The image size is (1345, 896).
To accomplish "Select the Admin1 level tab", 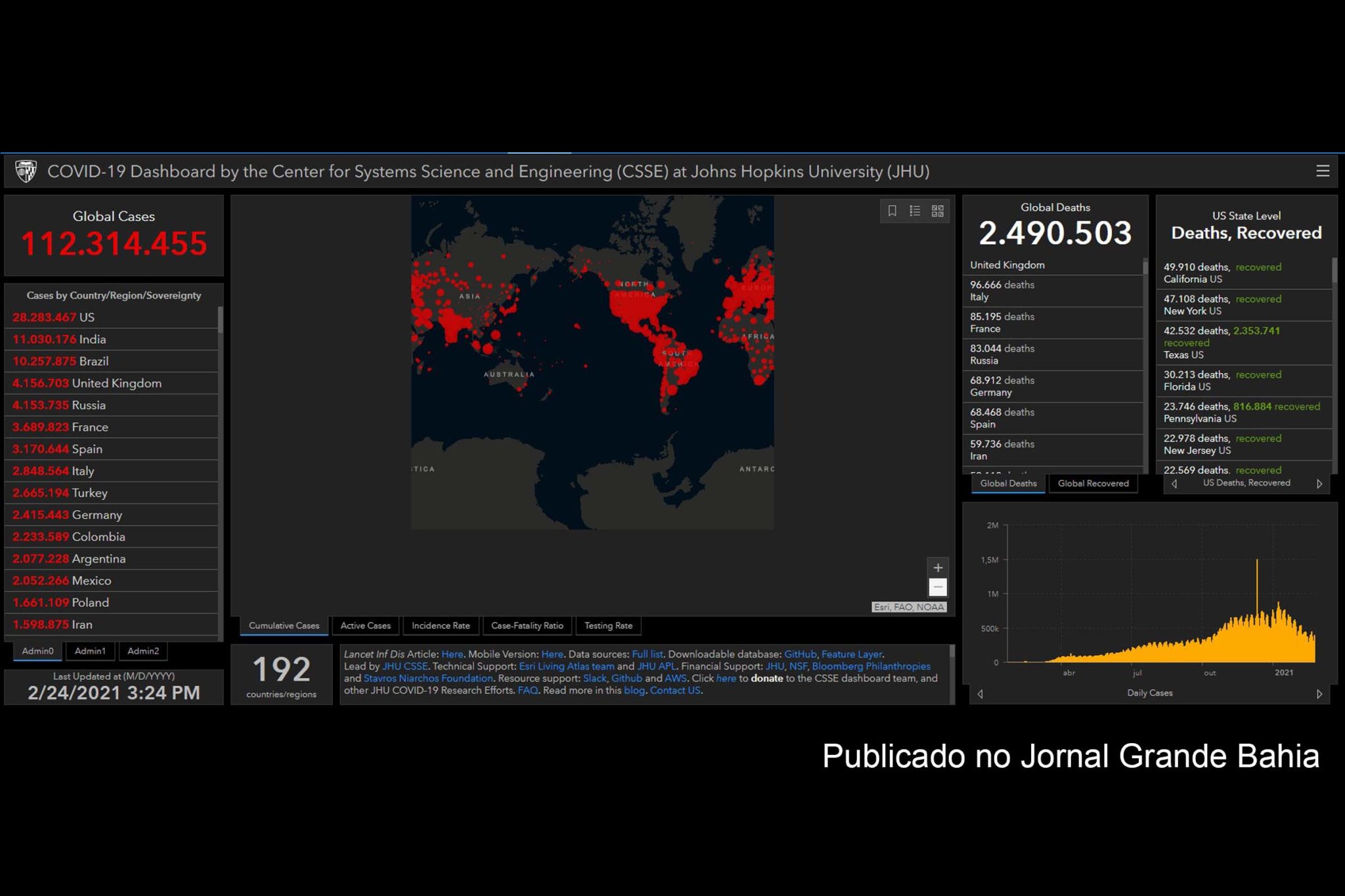I will tap(90, 651).
